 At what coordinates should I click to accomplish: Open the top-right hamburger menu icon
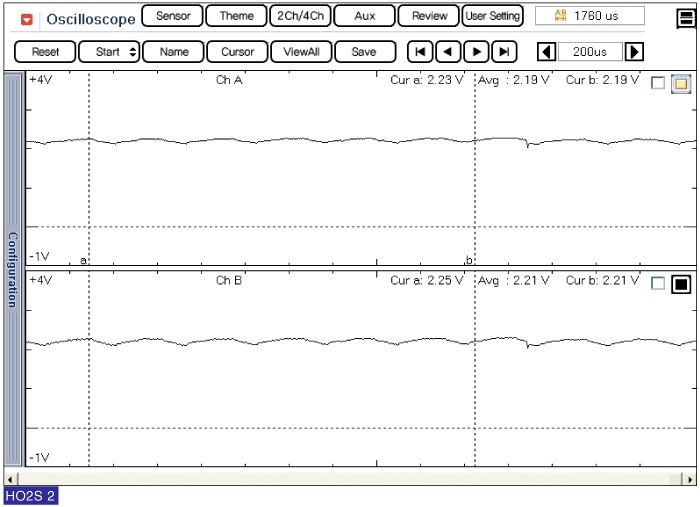point(685,16)
